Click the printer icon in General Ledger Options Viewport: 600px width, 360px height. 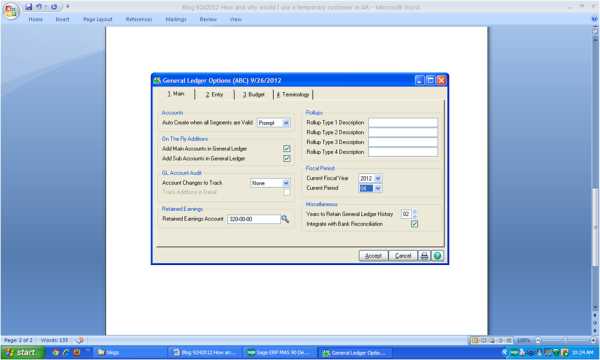pos(424,256)
